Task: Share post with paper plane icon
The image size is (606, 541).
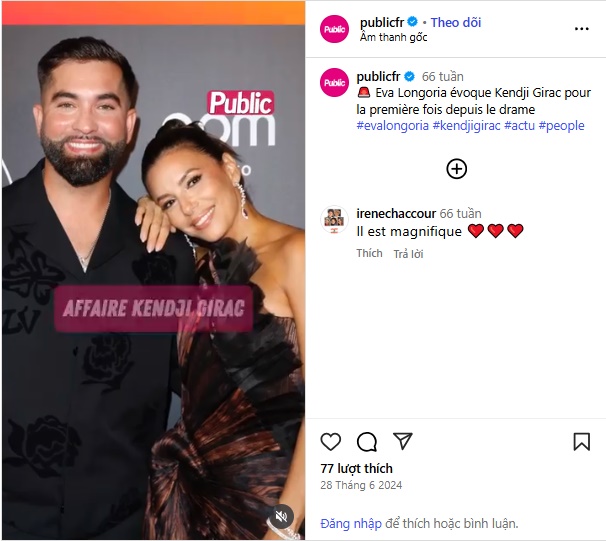Action: (x=403, y=441)
